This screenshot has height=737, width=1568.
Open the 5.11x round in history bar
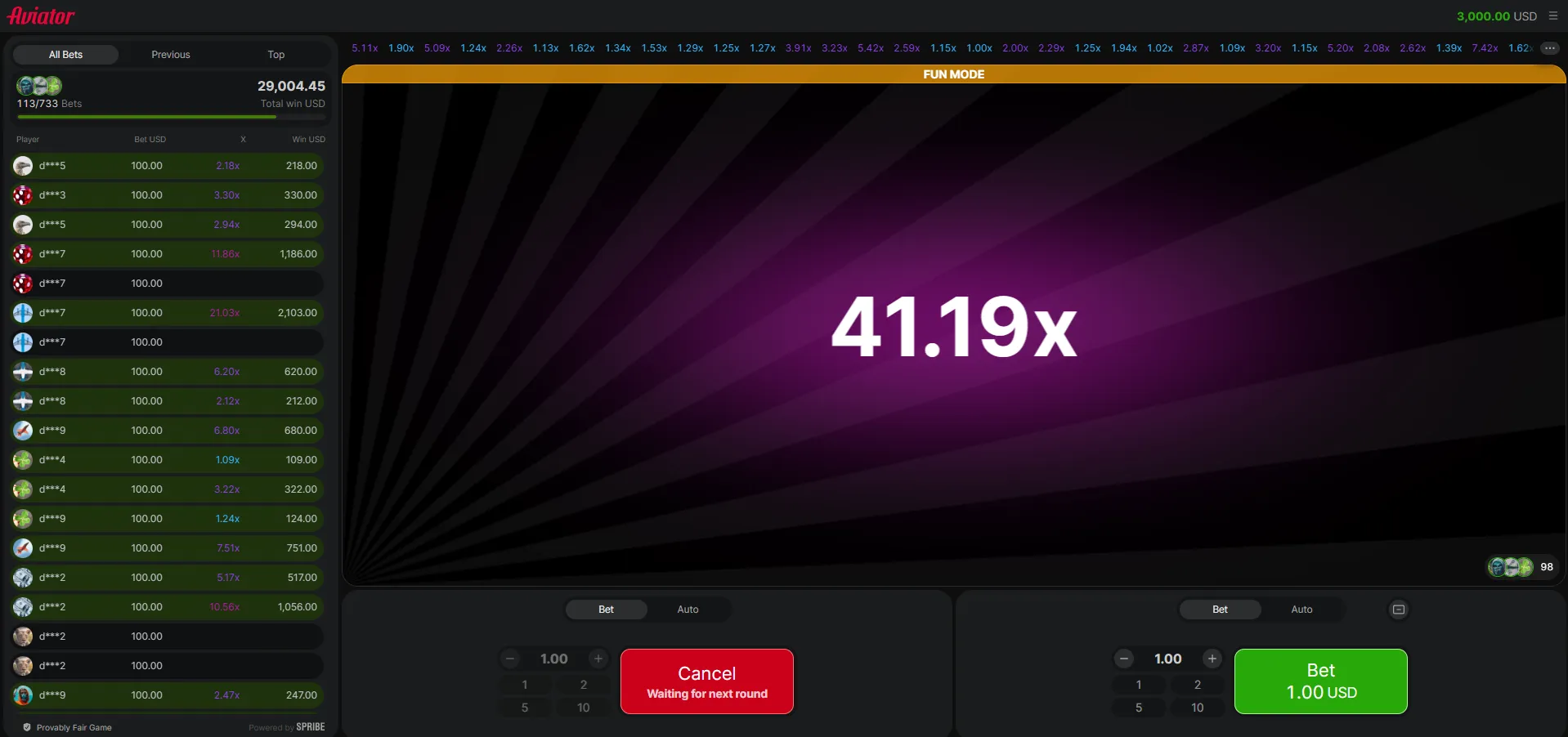coord(365,48)
